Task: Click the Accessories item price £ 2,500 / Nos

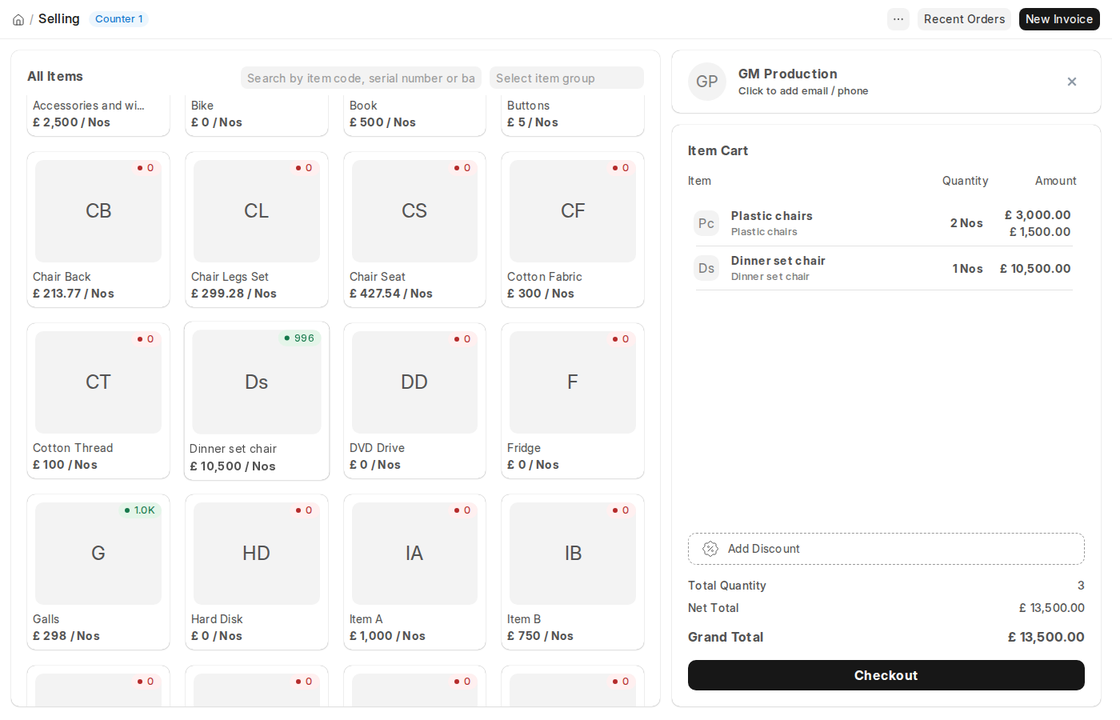Action: point(71,122)
